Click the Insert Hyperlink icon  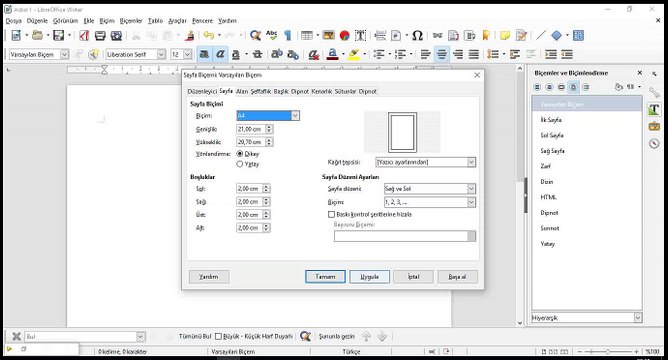pyautogui.click(x=438, y=36)
